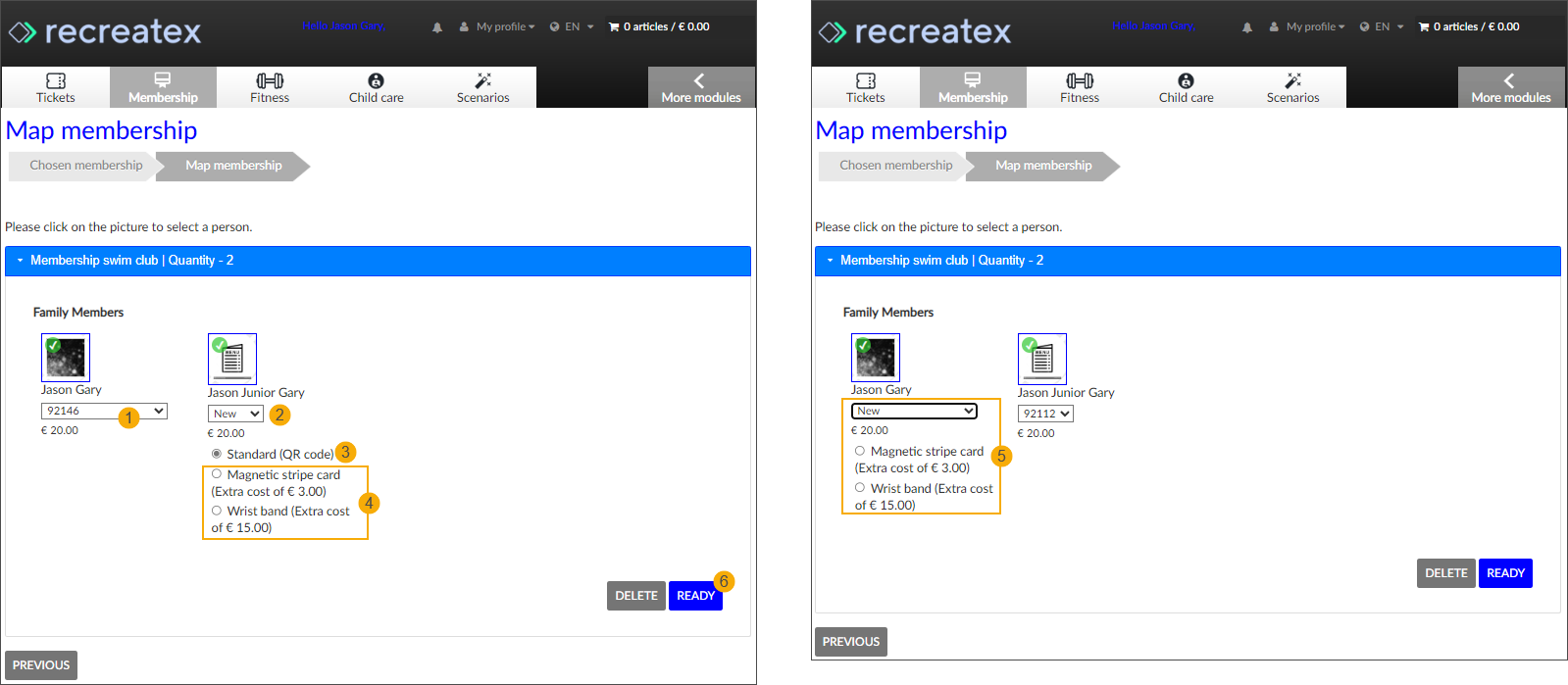
Task: Select Jason Gary picture in right window
Action: (876, 358)
